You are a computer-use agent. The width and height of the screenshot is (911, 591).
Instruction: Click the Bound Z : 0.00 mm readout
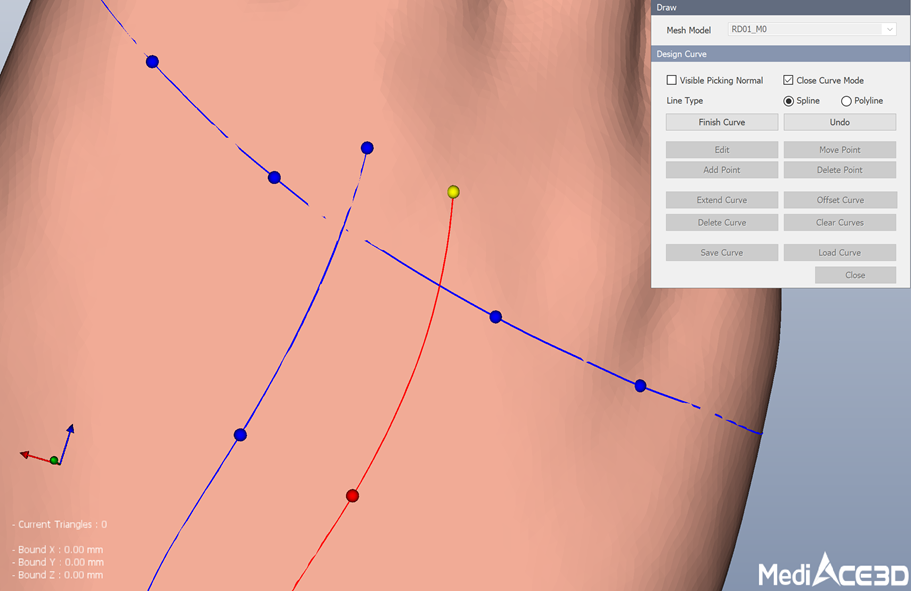58,575
